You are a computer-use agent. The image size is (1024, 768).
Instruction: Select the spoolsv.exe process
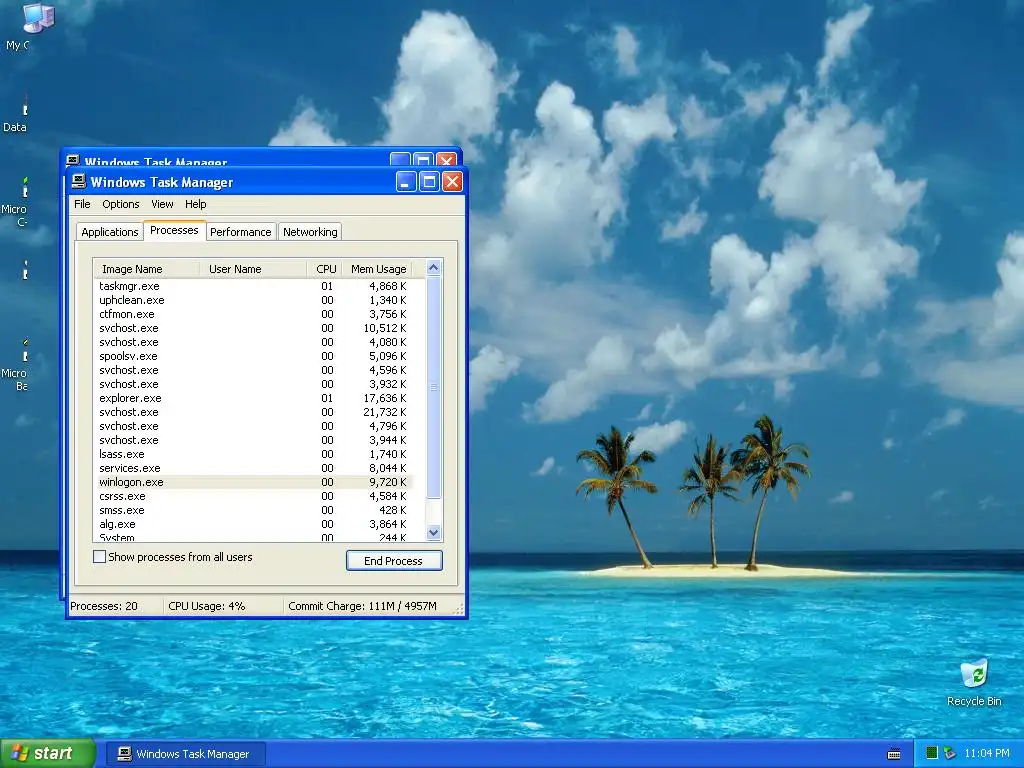click(x=253, y=356)
